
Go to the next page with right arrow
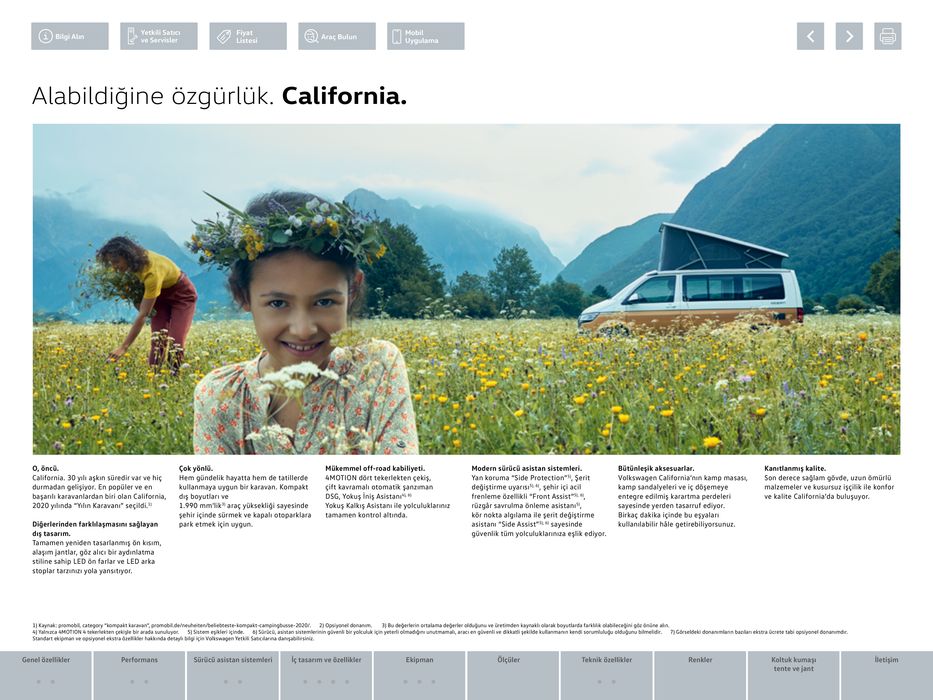click(849, 36)
